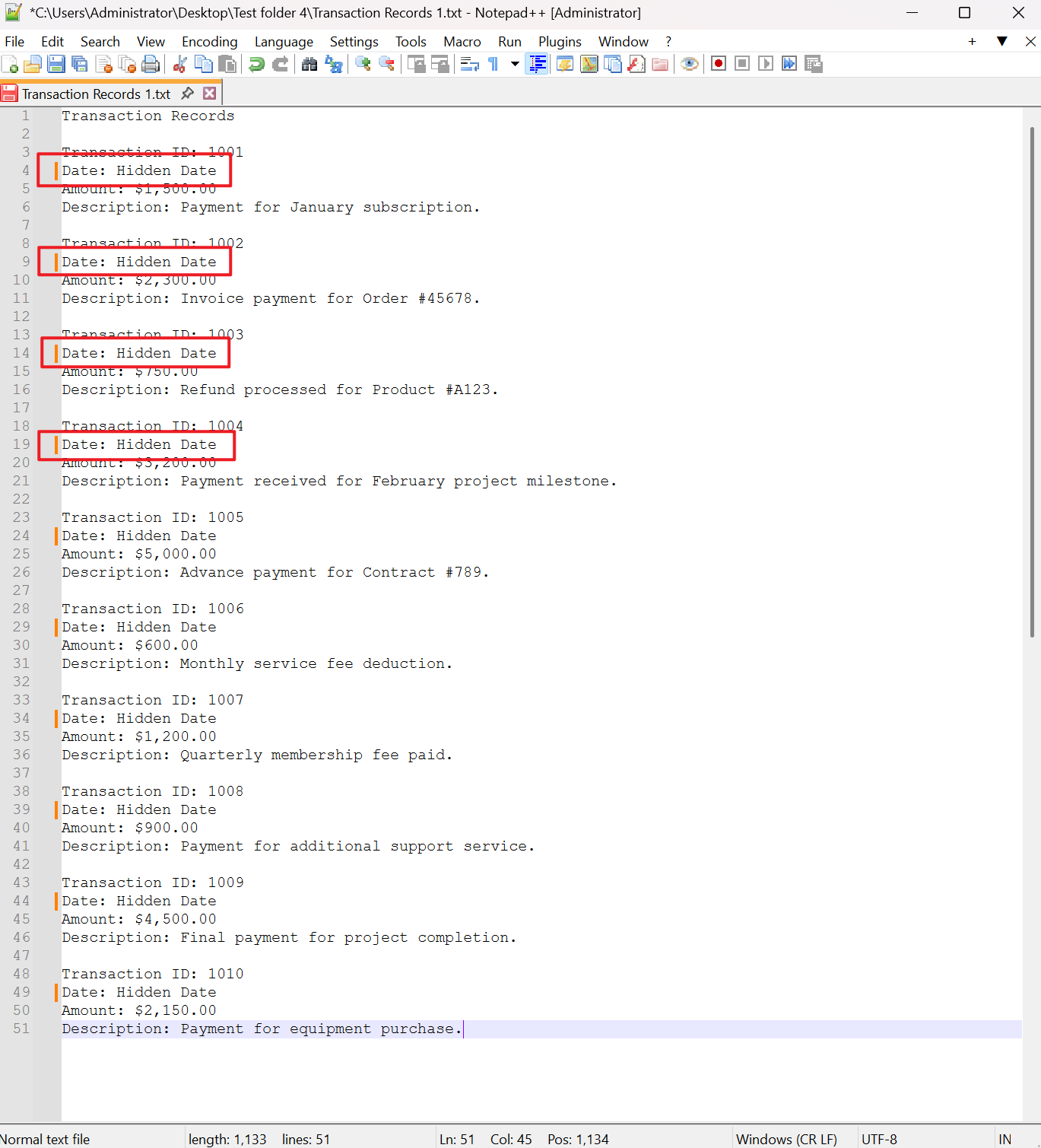The image size is (1041, 1148).
Task: Open the Language menu
Action: point(284,42)
